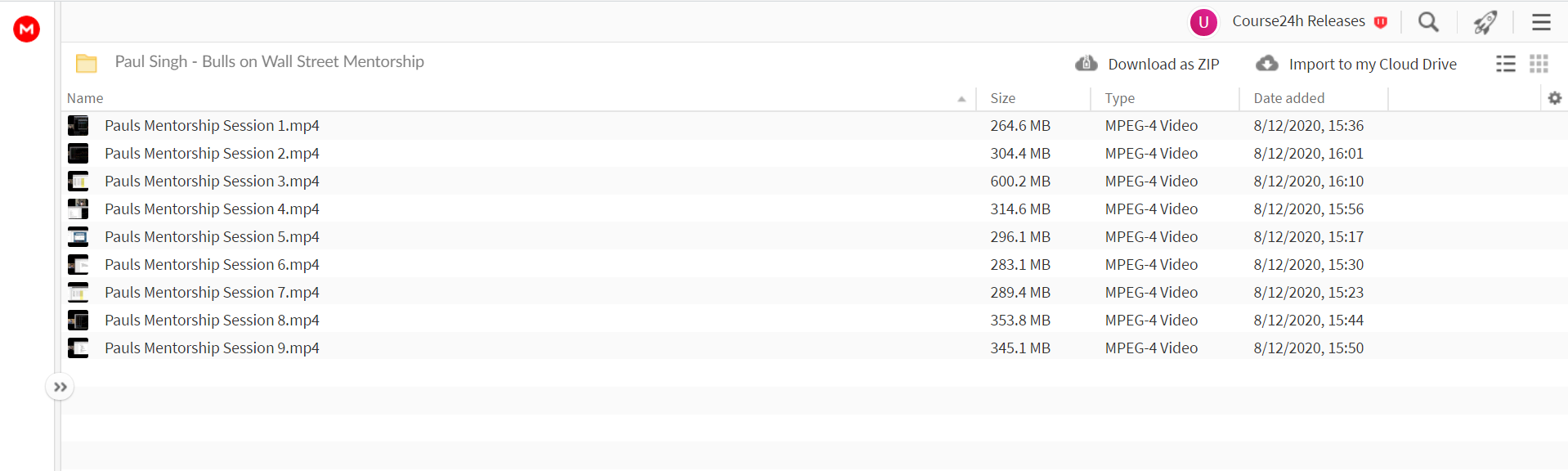1568x471 pixels.
Task: Click thumbnail of Mentorship Session 1.mp4
Action: coord(78,125)
